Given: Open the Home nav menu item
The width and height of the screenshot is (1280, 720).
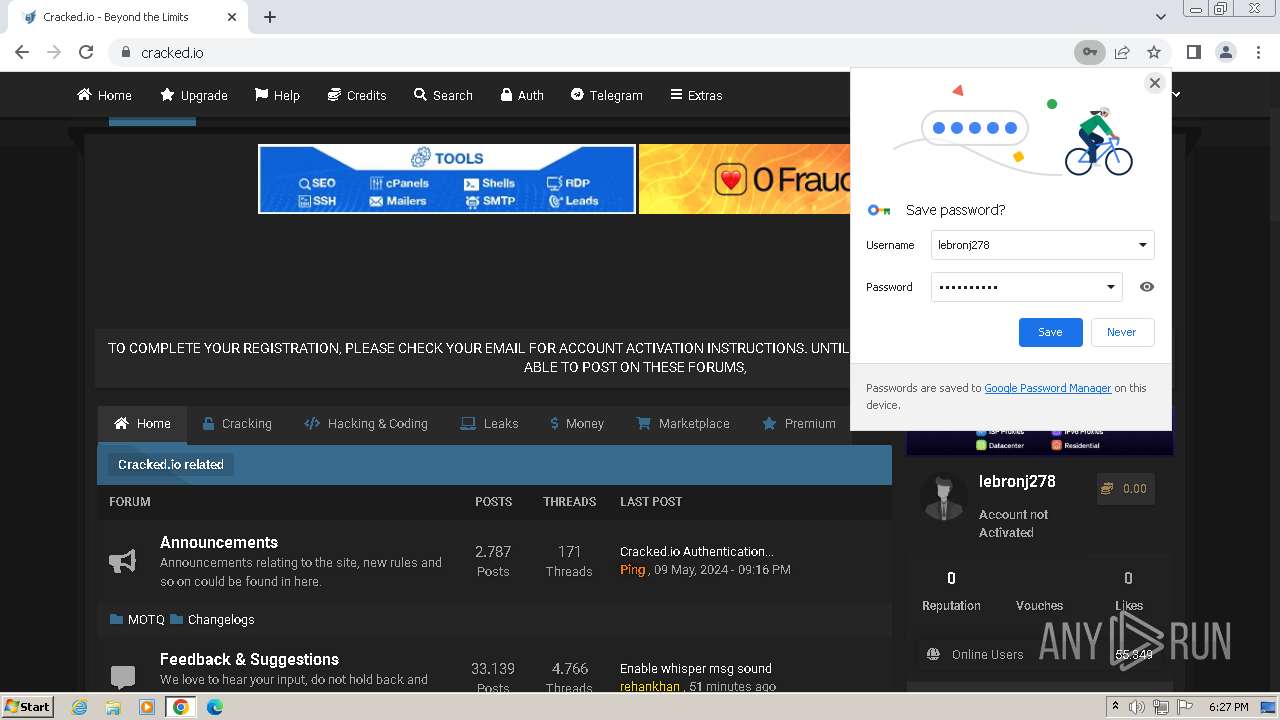Looking at the screenshot, I should (x=105, y=95).
